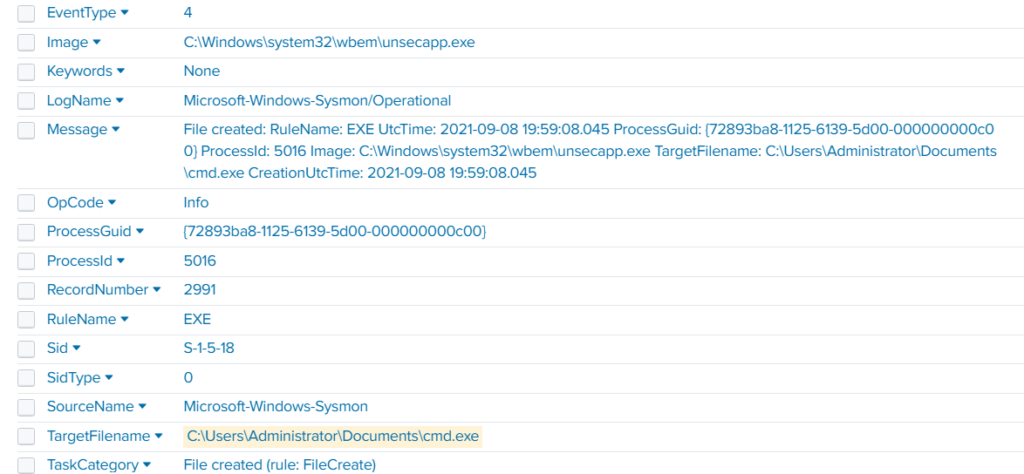Click RuleName value EXE
1024x474 pixels.
click(x=197, y=319)
